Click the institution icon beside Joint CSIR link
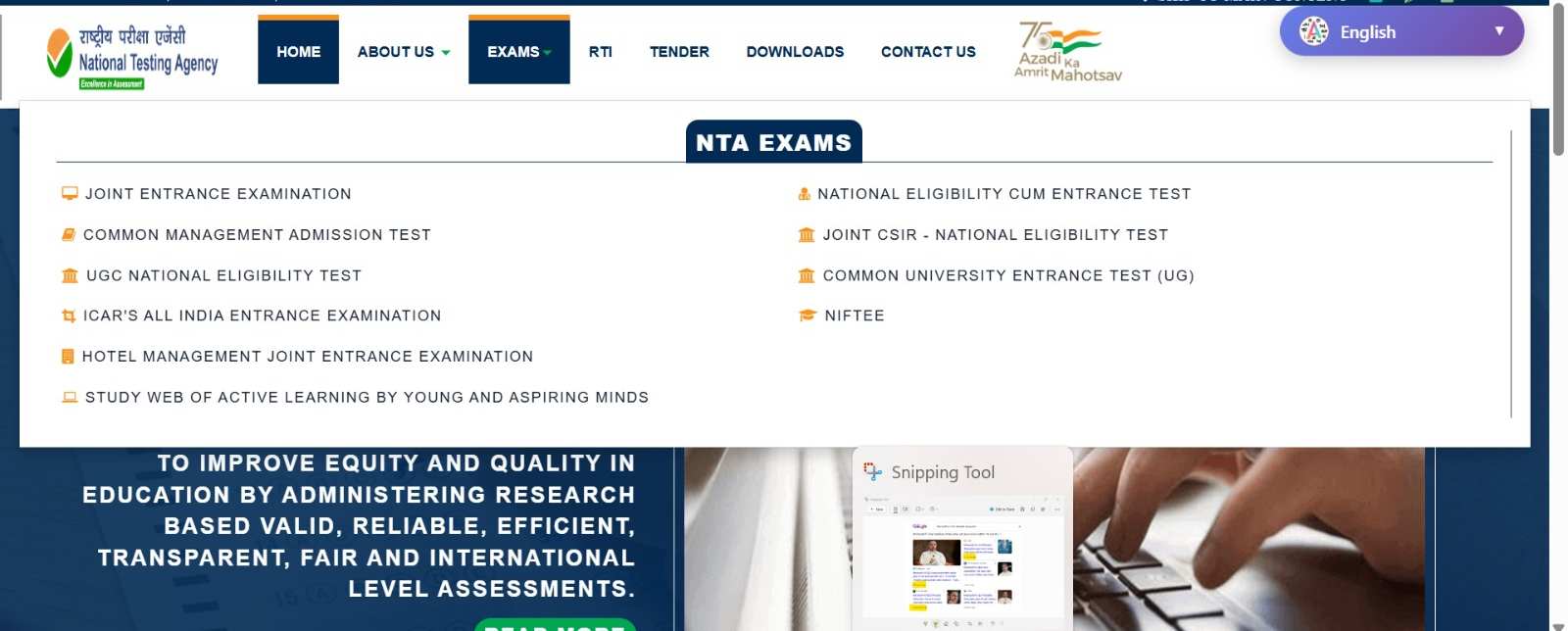The image size is (1568, 631). pyautogui.click(x=807, y=235)
